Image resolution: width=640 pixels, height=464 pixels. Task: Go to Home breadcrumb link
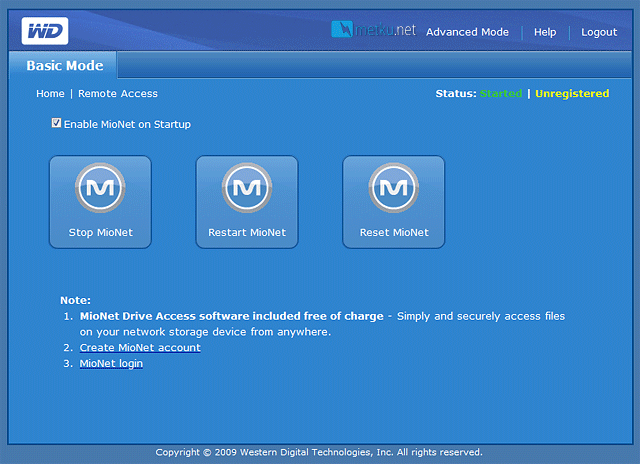pyautogui.click(x=50, y=93)
